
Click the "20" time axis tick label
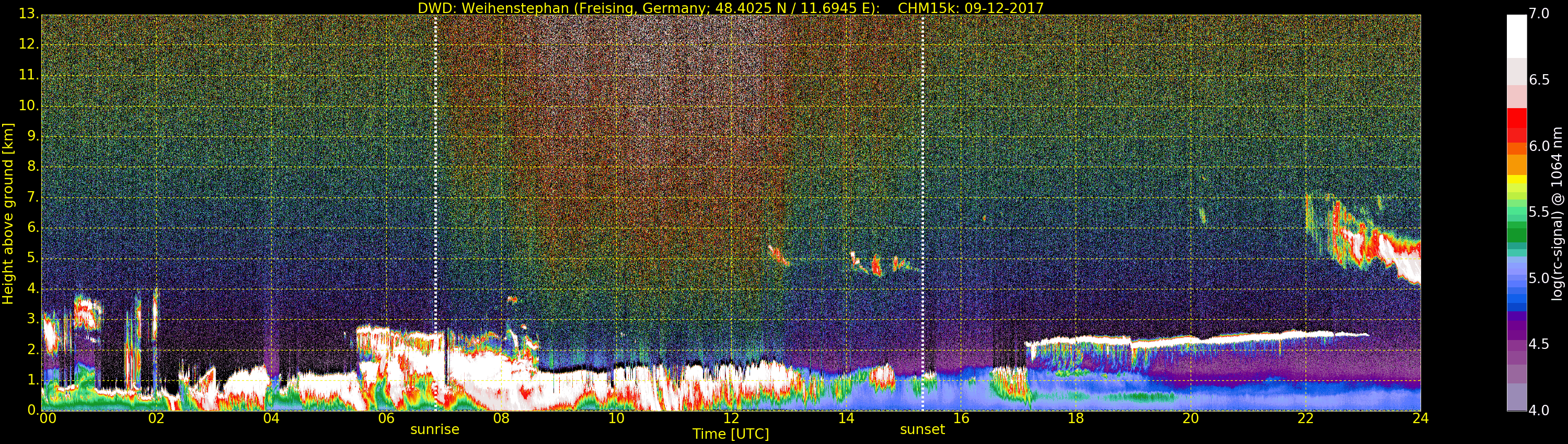click(x=1191, y=418)
